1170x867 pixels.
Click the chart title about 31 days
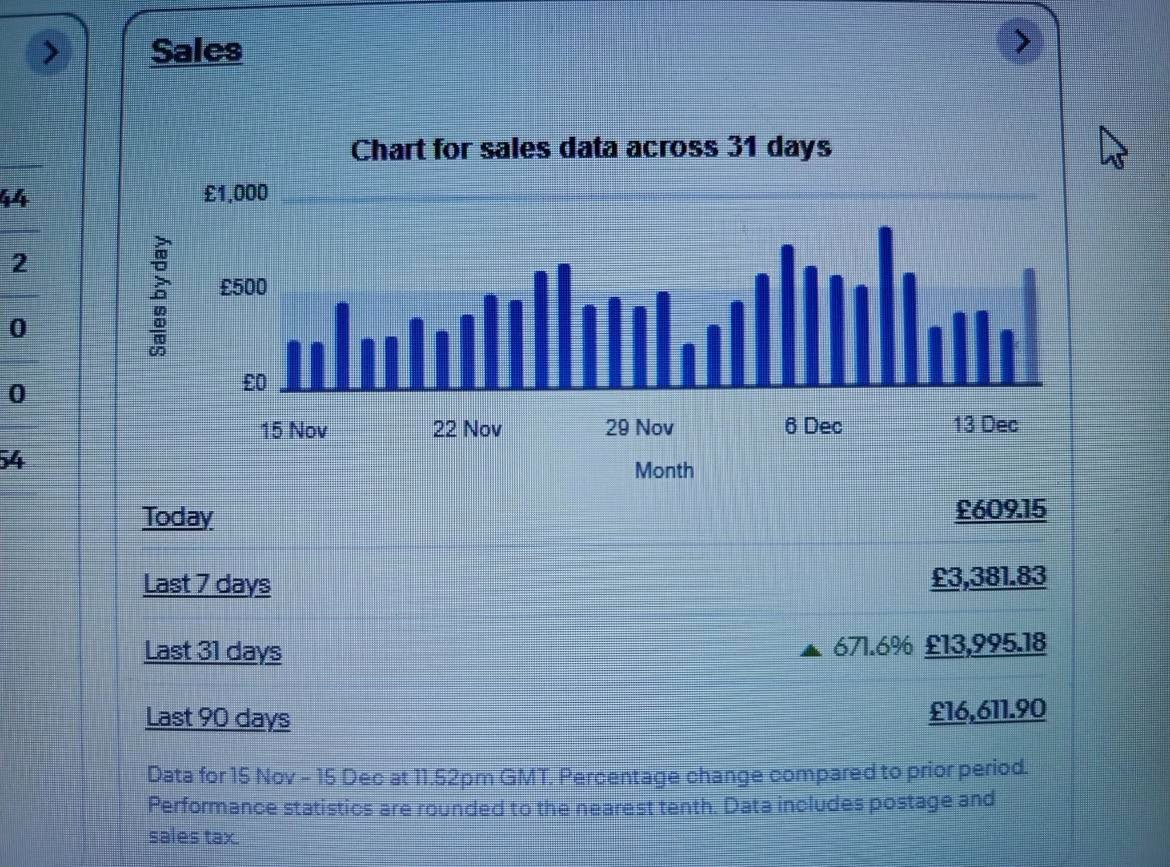pos(591,149)
